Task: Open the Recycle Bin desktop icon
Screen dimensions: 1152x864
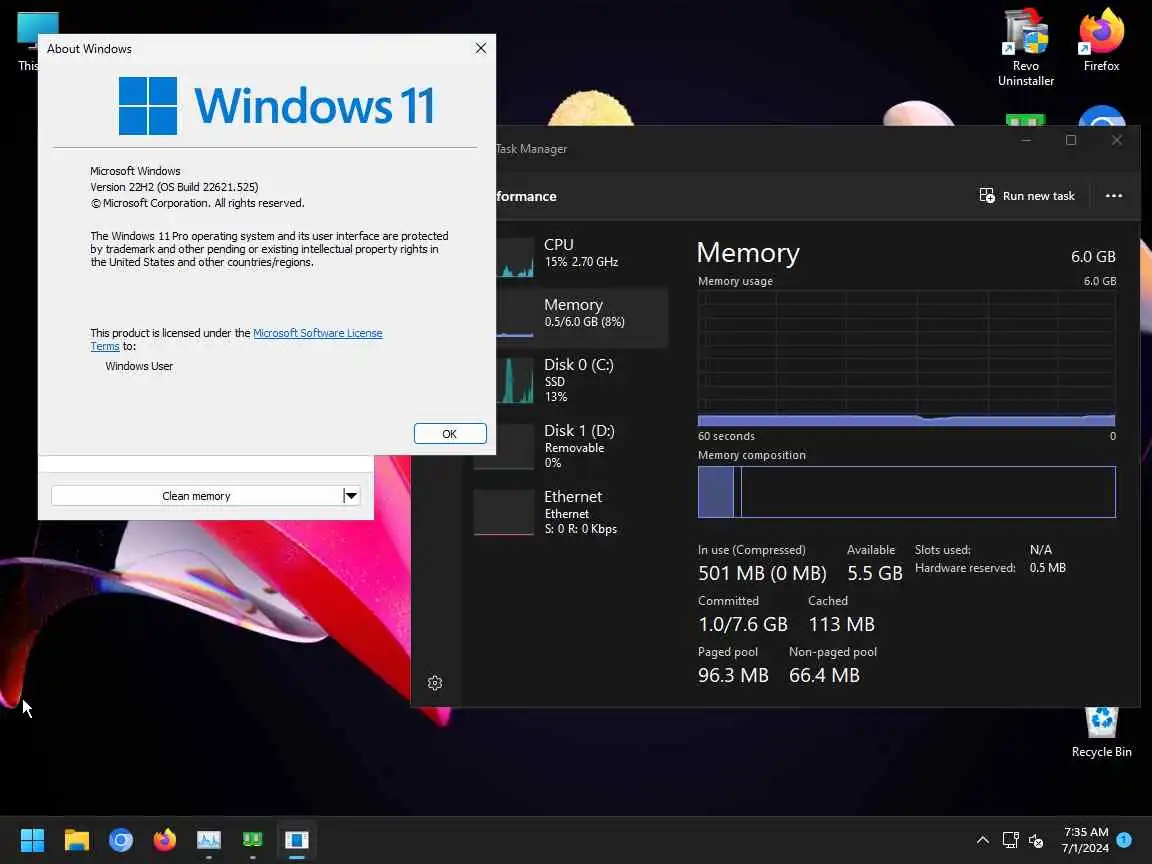Action: [1101, 732]
